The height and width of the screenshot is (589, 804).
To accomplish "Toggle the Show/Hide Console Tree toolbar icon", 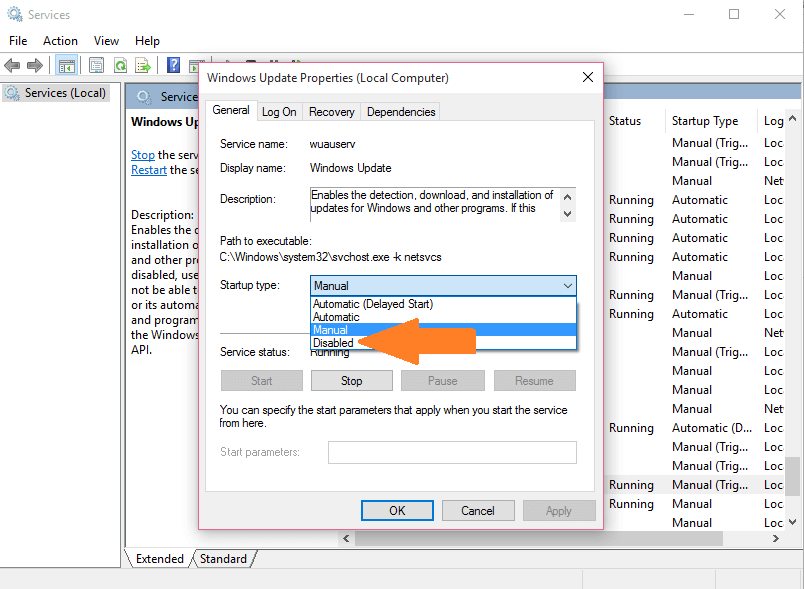I will click(x=67, y=66).
